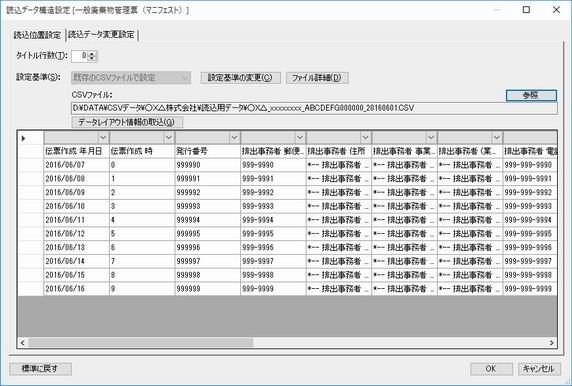Click the キャンセル button

pyautogui.click(x=539, y=369)
